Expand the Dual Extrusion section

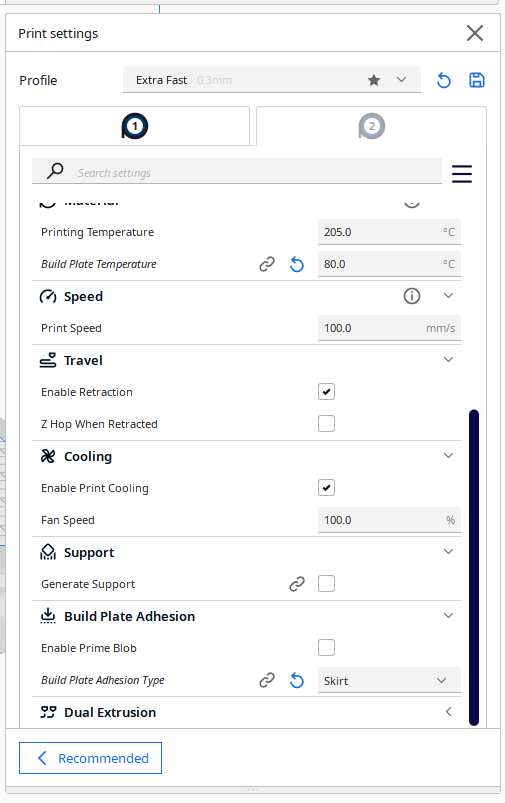tap(246, 712)
